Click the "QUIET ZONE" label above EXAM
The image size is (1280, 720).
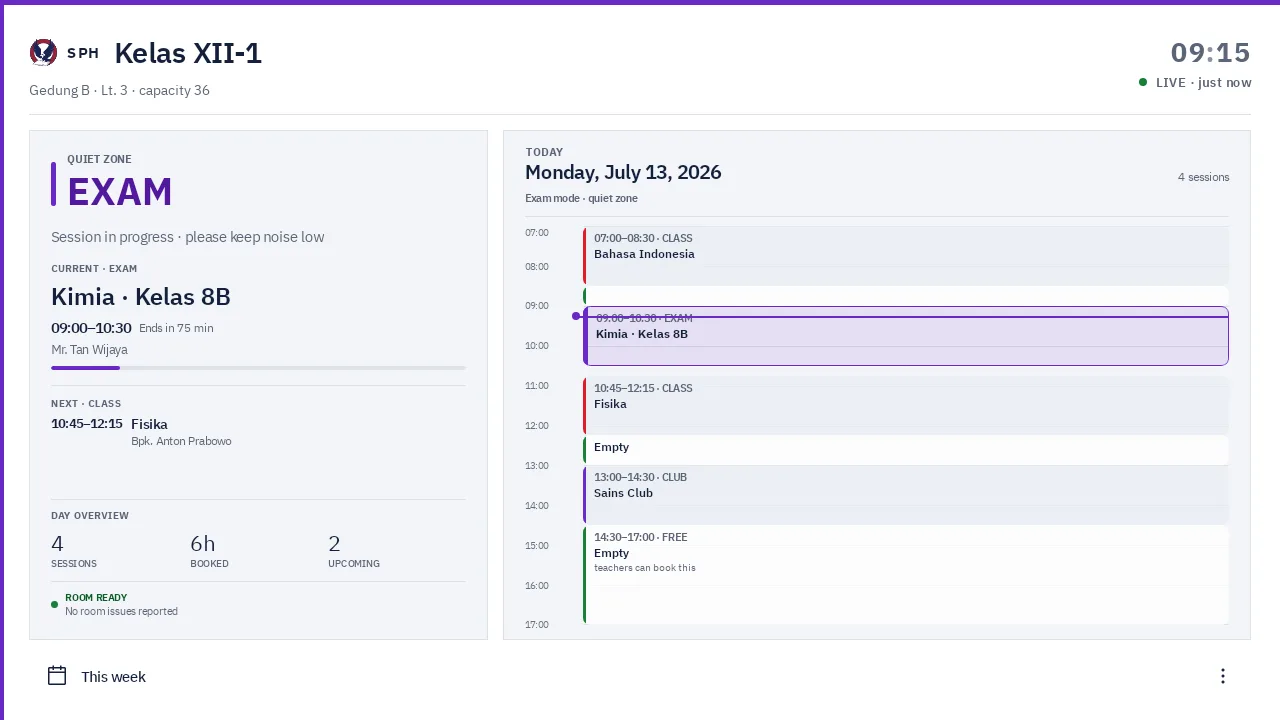pos(99,159)
